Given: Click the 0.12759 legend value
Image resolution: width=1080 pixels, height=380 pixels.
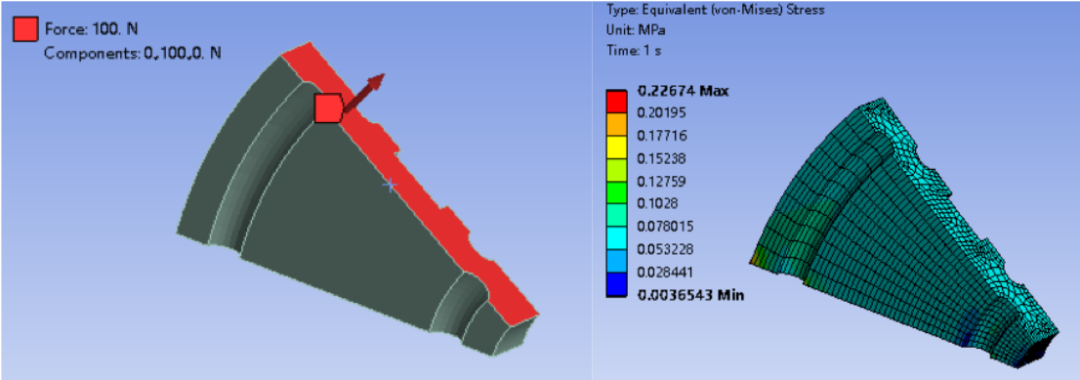Looking at the screenshot, I should pos(663,181).
